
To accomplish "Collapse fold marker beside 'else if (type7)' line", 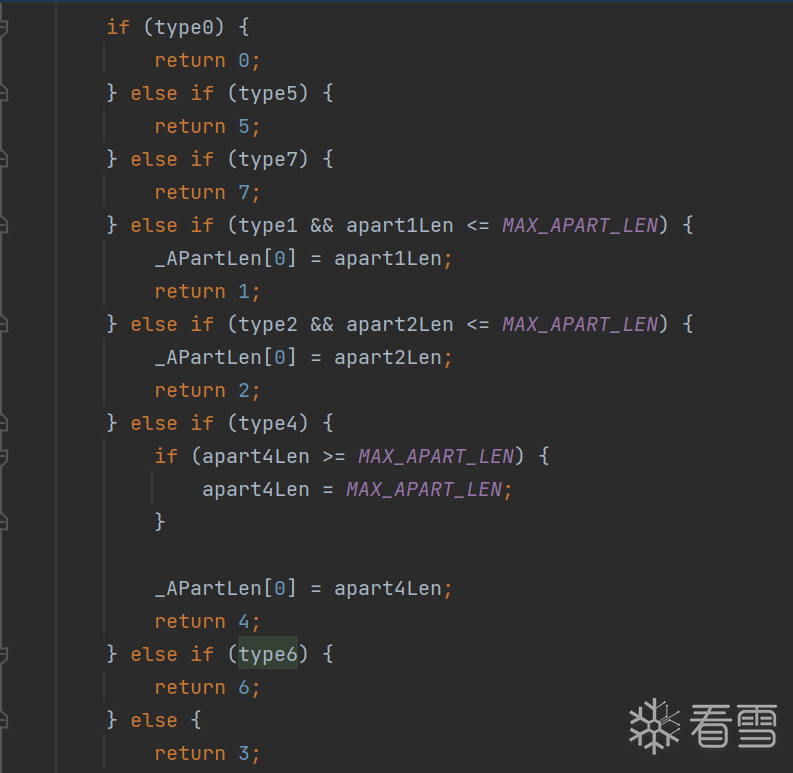I will (3, 160).
